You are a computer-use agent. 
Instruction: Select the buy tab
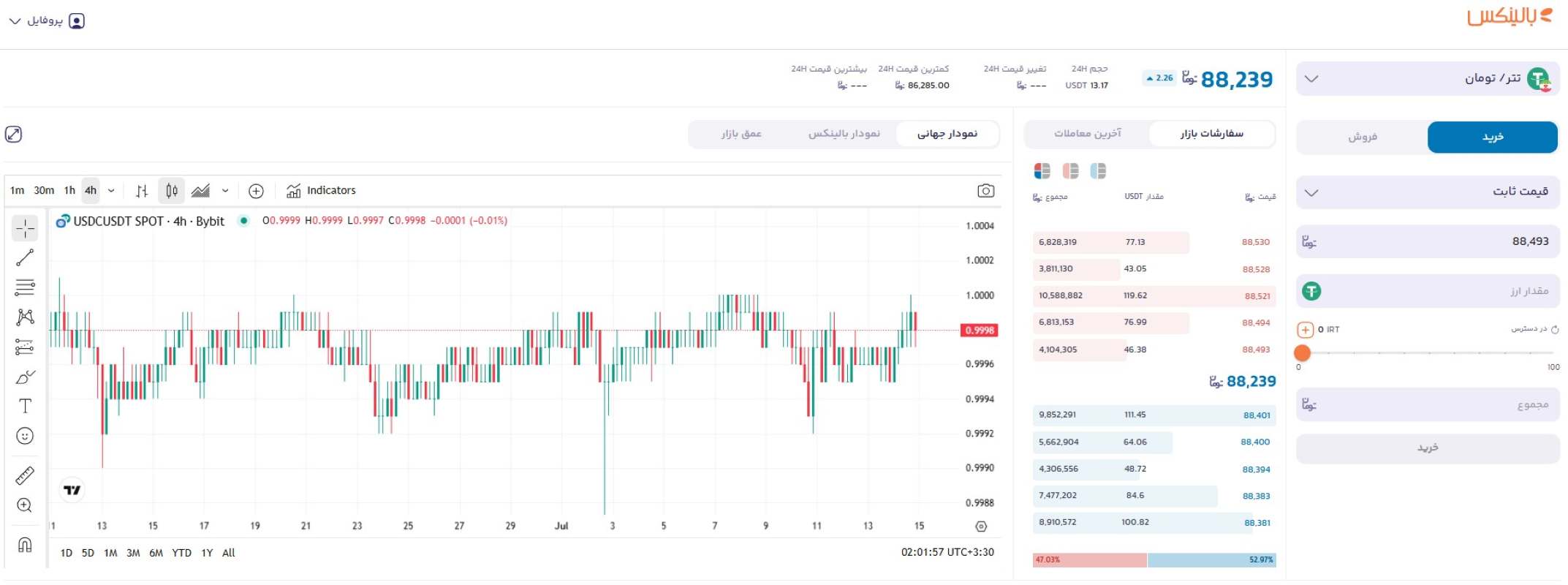[x=1493, y=137]
